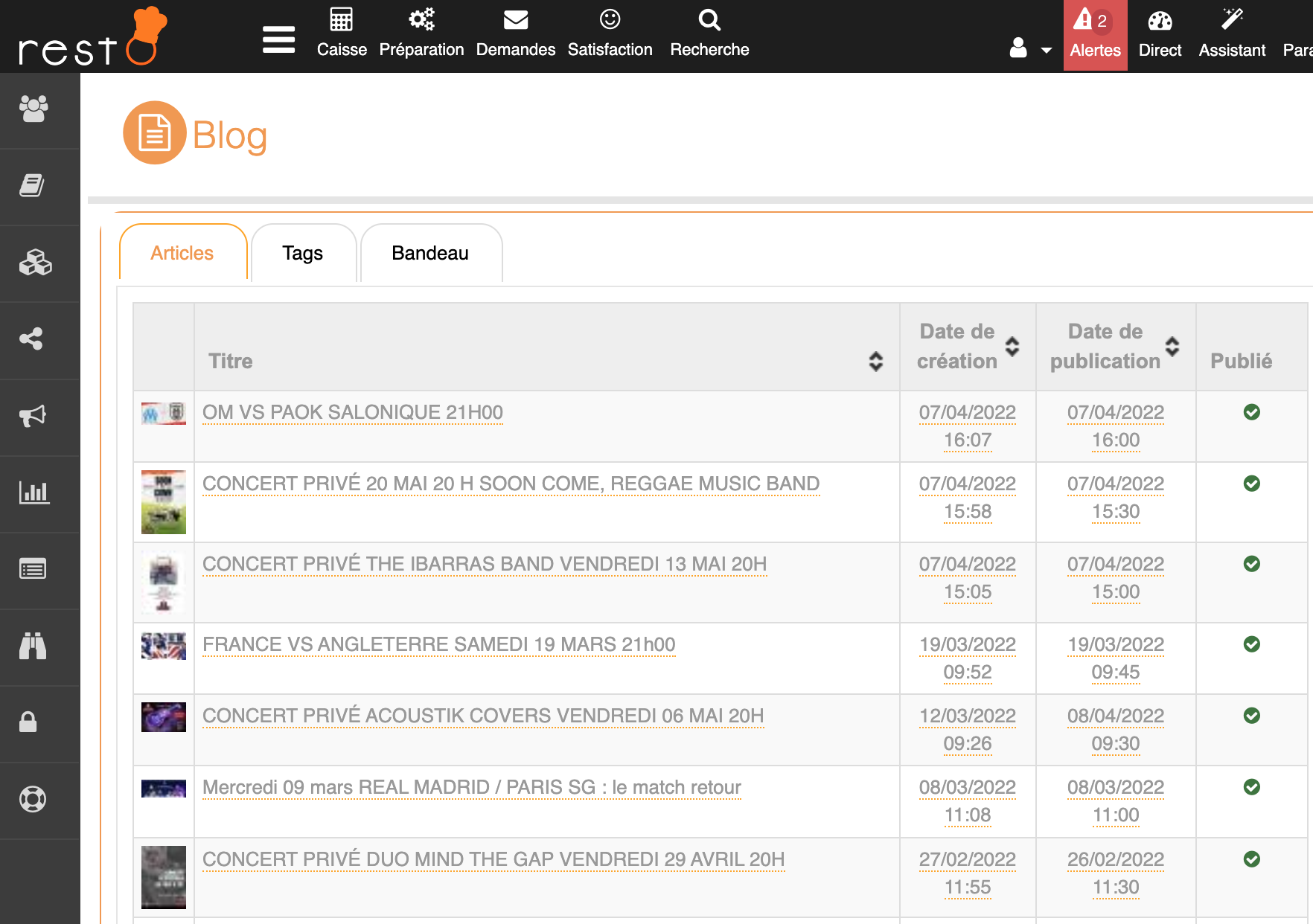Image resolution: width=1313 pixels, height=924 pixels.
Task: Open the Satisfaction smiley icon
Action: [610, 20]
